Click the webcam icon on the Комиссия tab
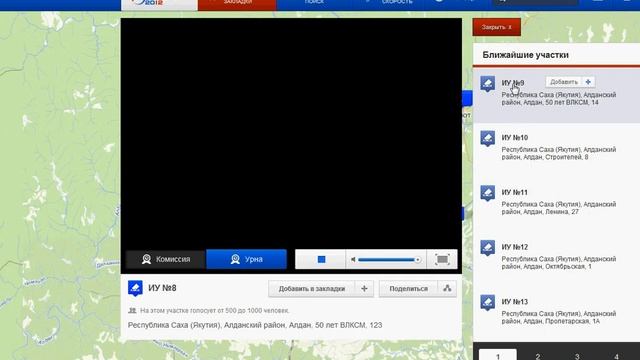The width and height of the screenshot is (640, 360). tap(147, 259)
